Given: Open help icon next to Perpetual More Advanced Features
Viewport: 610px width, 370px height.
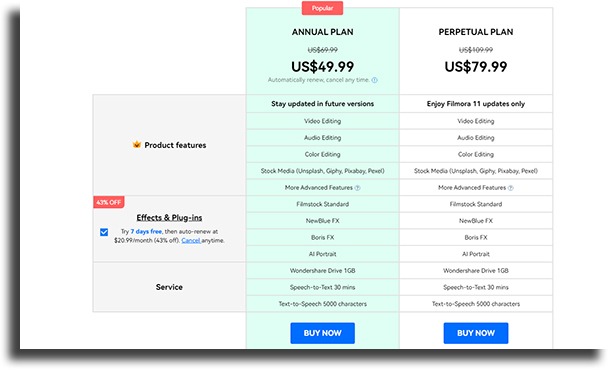Looking at the screenshot, I should [511, 188].
